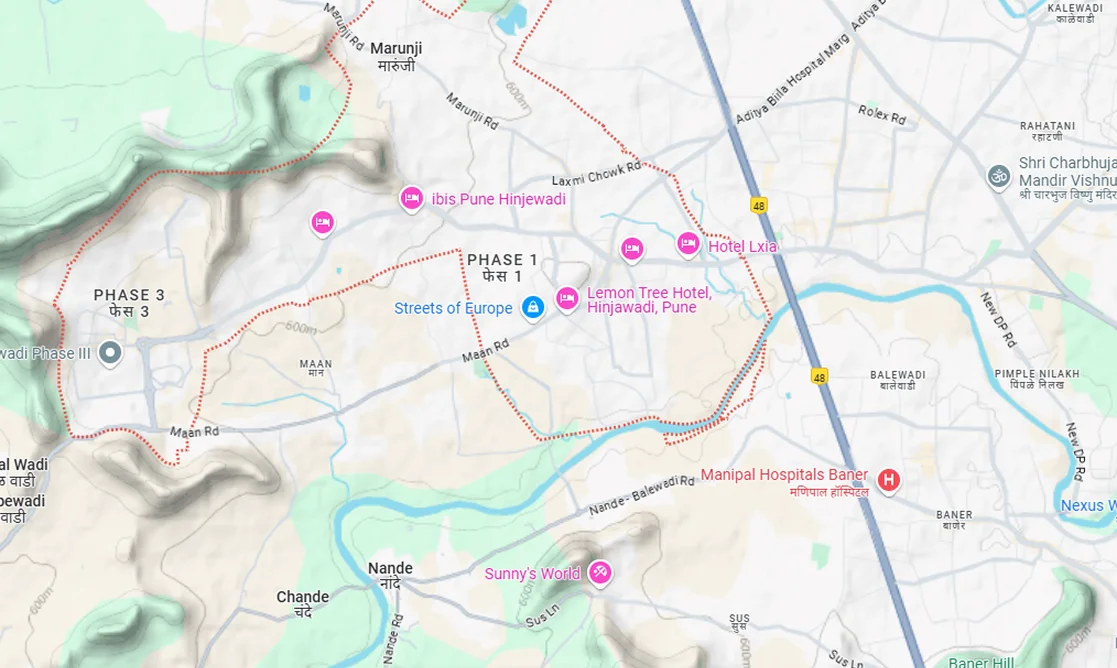The width and height of the screenshot is (1117, 668).
Task: Click the Hinjawadi Phase III location marker
Action: point(110,353)
